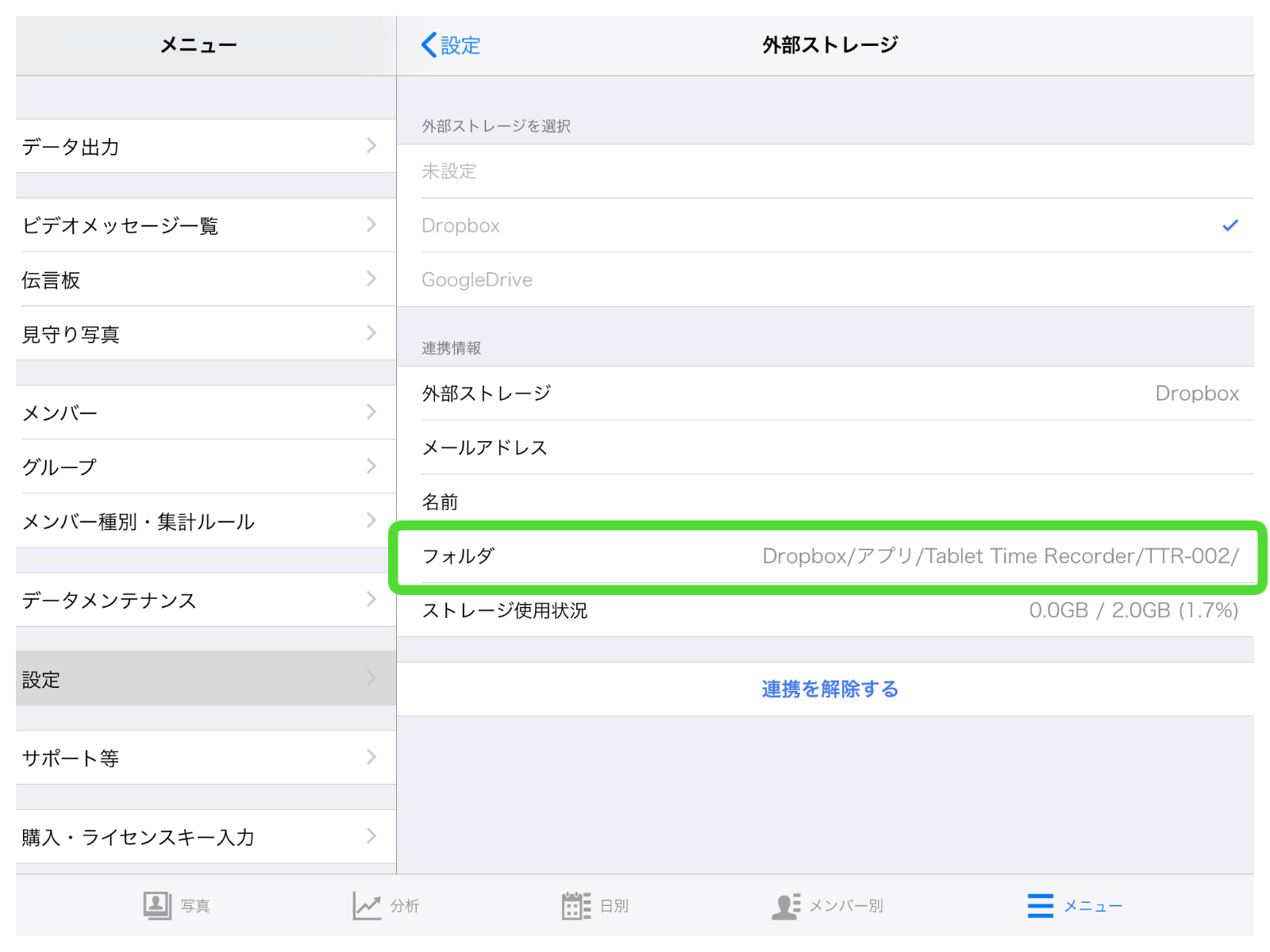This screenshot has height=952, width=1270.
Task: Open メンバー menu item
Action: pos(206,413)
